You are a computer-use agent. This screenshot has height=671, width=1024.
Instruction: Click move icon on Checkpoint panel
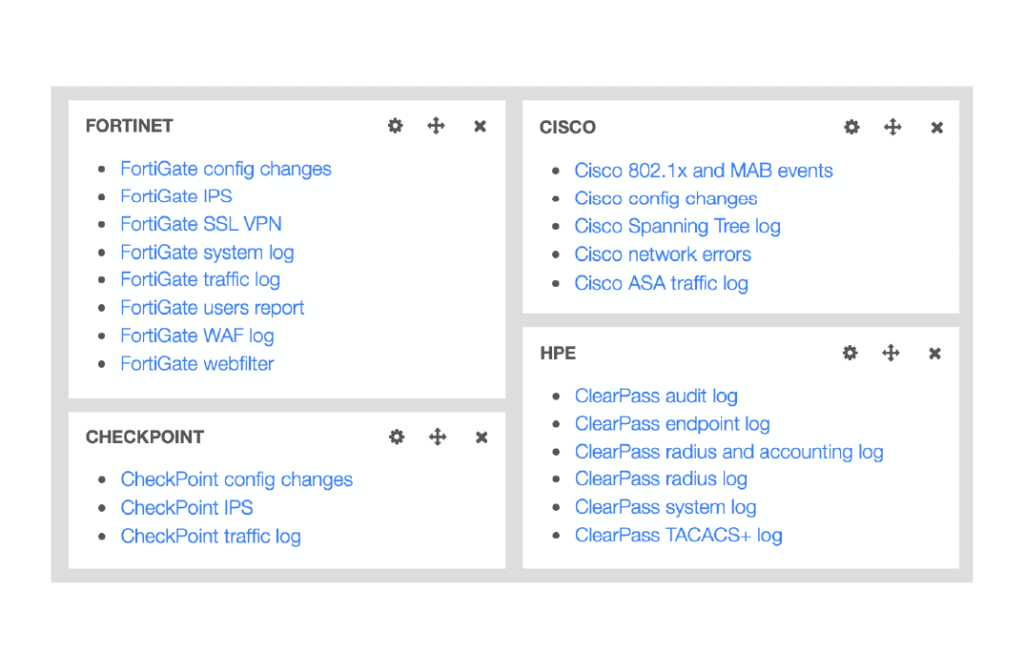437,437
